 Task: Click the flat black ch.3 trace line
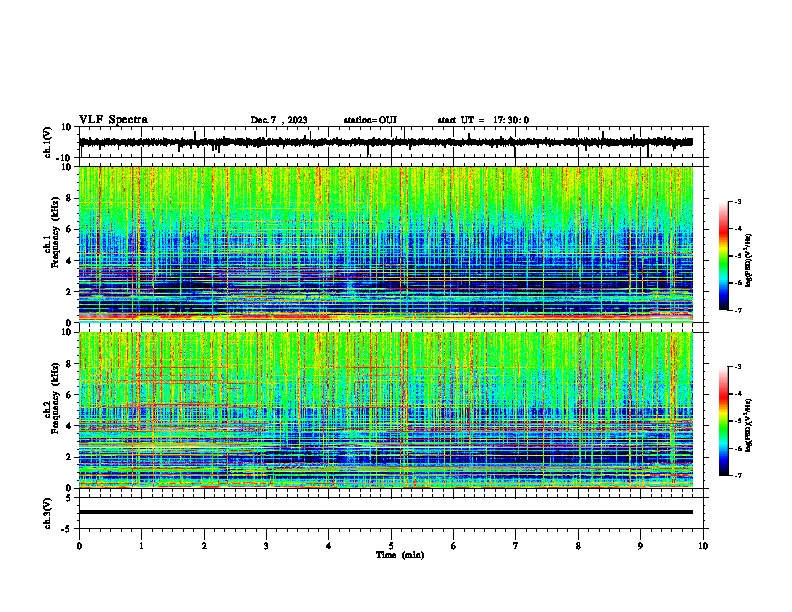pos(385,512)
